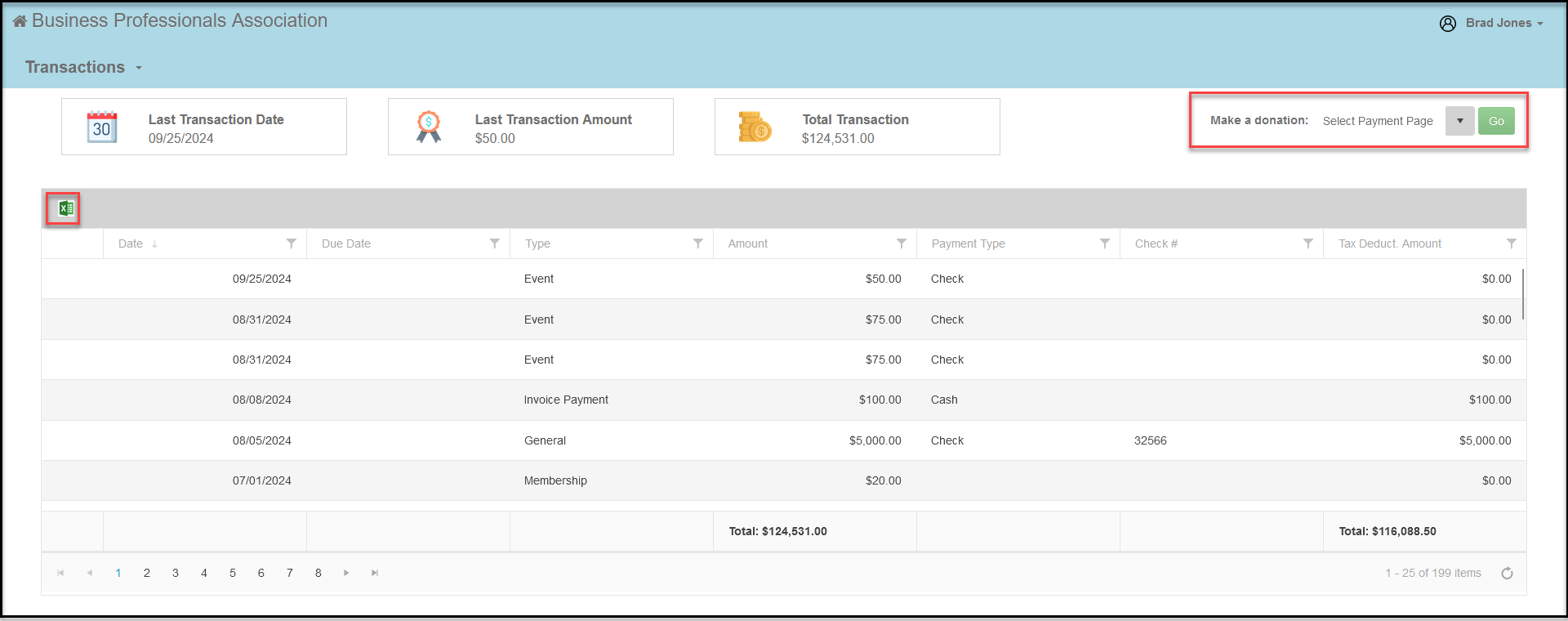This screenshot has width=1568, height=621.
Task: Refresh the transactions grid
Action: coord(1508,574)
